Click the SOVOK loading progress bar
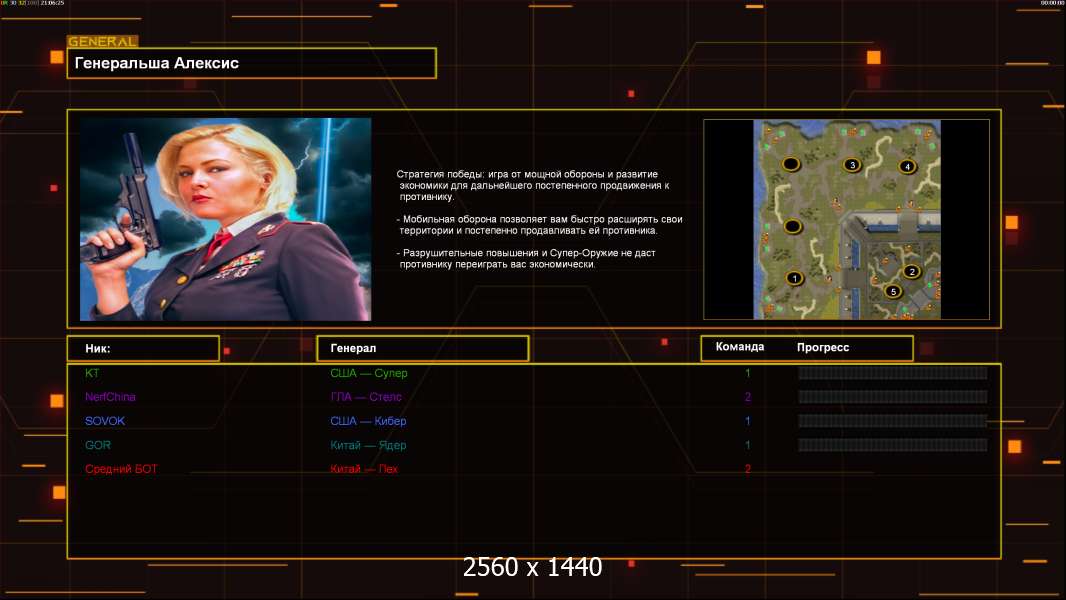The width and height of the screenshot is (1066, 600). coord(893,421)
